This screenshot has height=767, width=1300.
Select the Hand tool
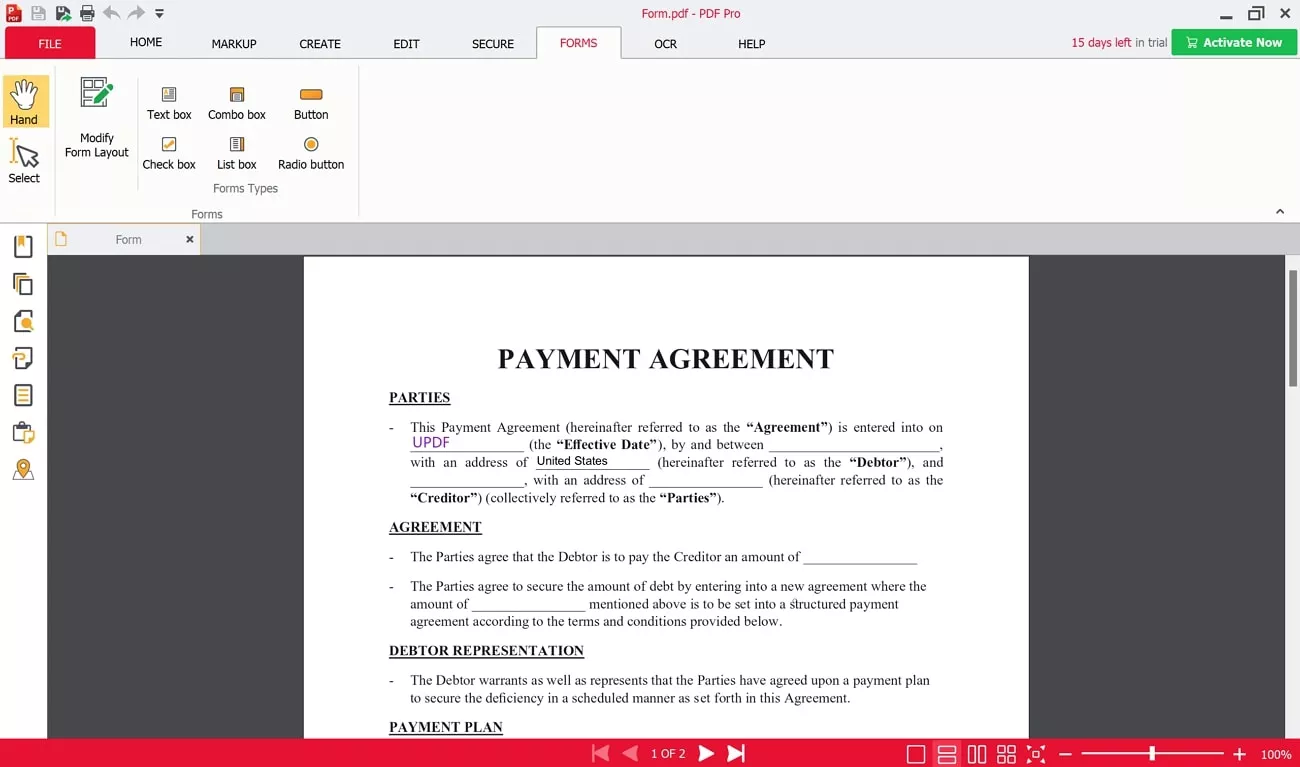click(x=24, y=100)
